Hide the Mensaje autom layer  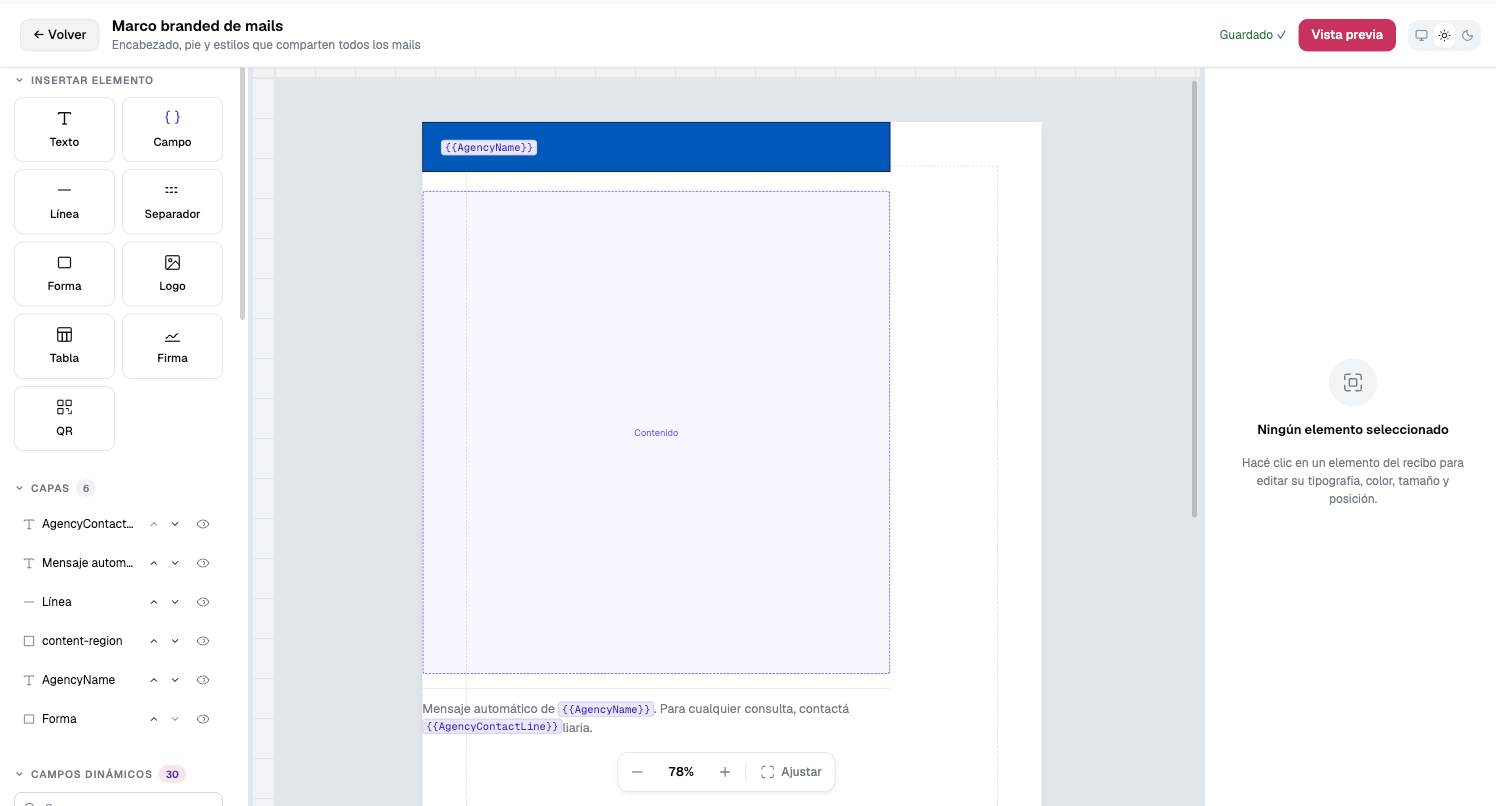pyautogui.click(x=203, y=563)
